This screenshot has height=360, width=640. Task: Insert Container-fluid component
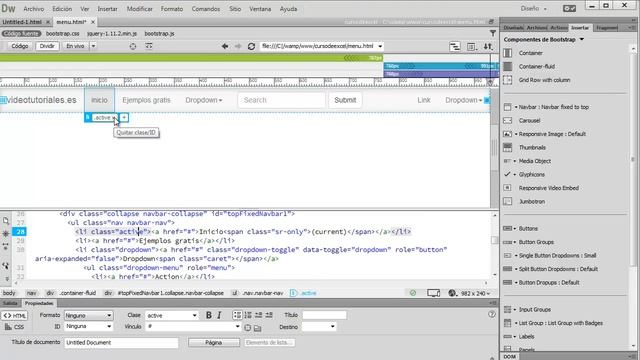(536, 67)
